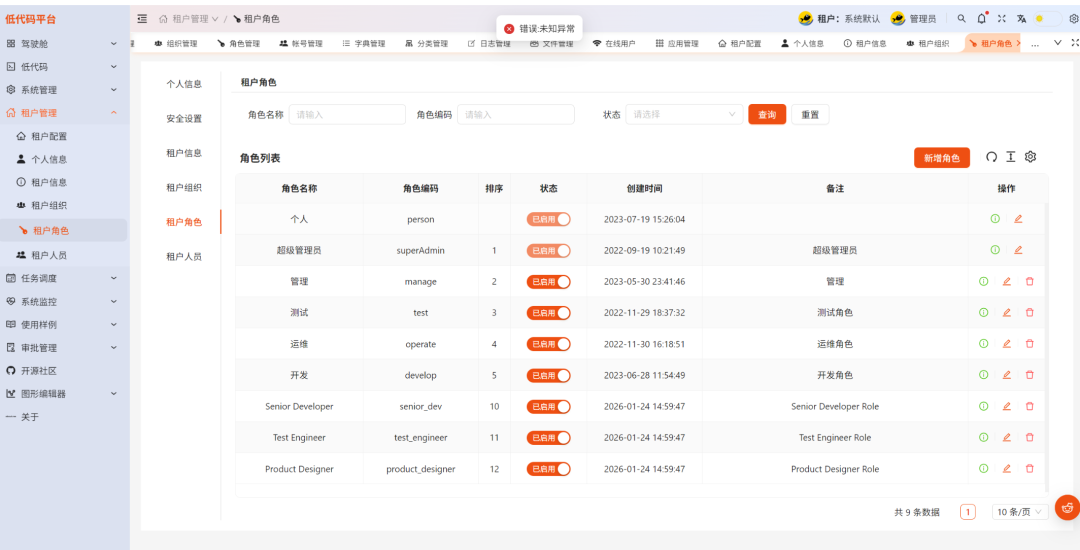Disable the 管理 role status switch
The height and width of the screenshot is (550, 1080).
[x=549, y=282]
